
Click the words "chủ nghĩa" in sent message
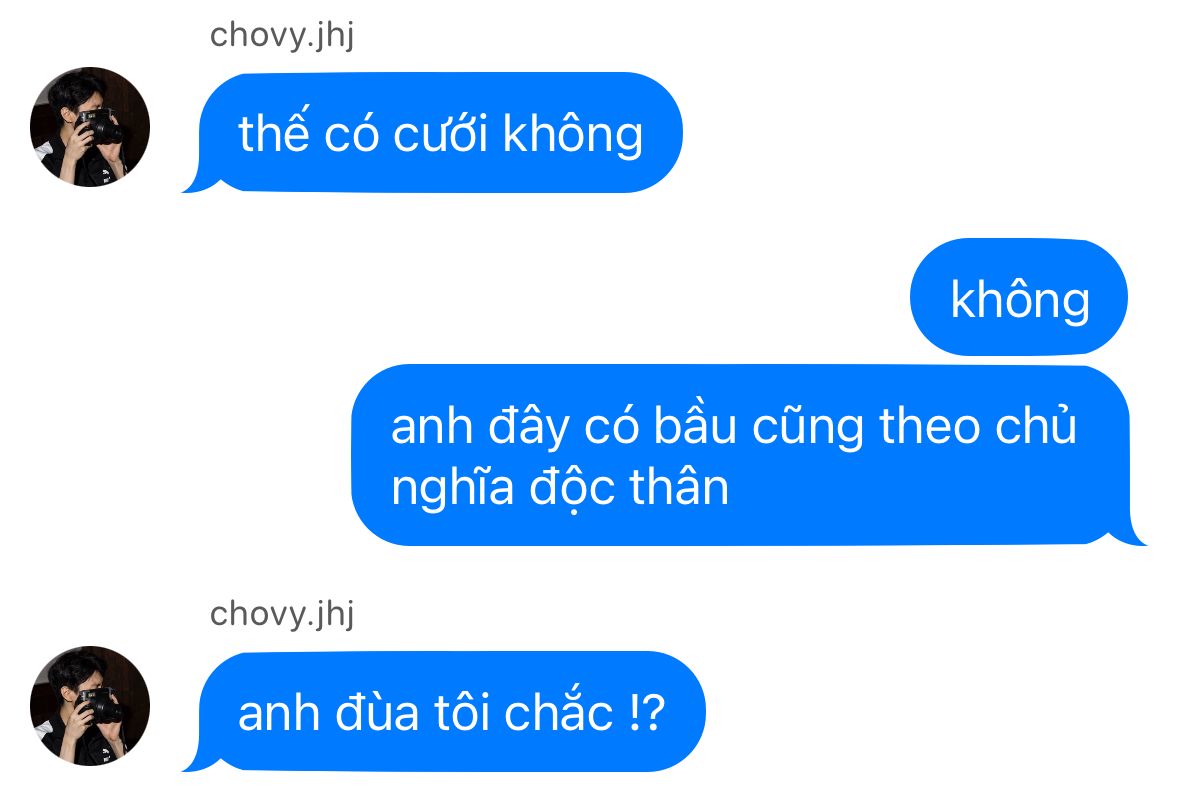coord(735,456)
